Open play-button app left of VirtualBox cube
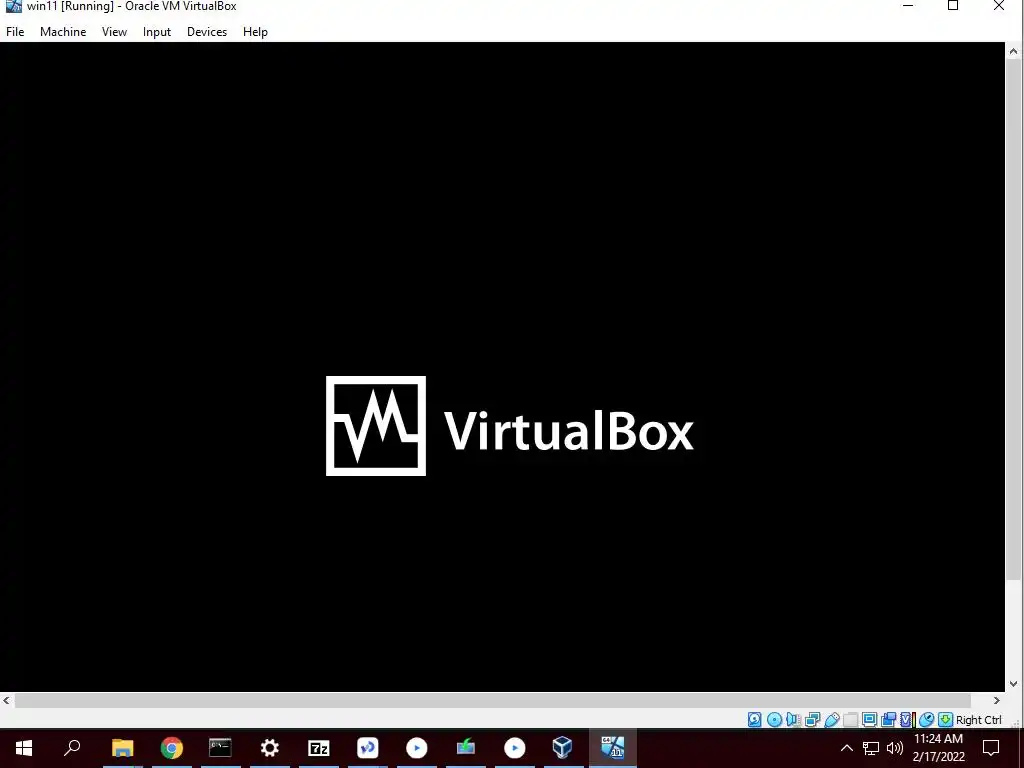1024x768 pixels. pos(515,748)
